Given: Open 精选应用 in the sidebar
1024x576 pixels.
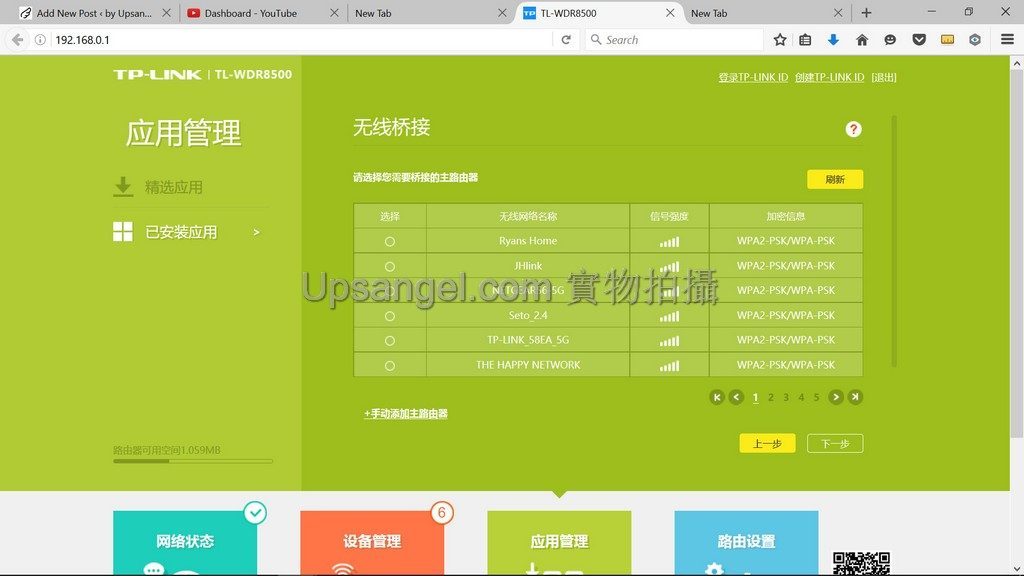Looking at the screenshot, I should [x=174, y=187].
